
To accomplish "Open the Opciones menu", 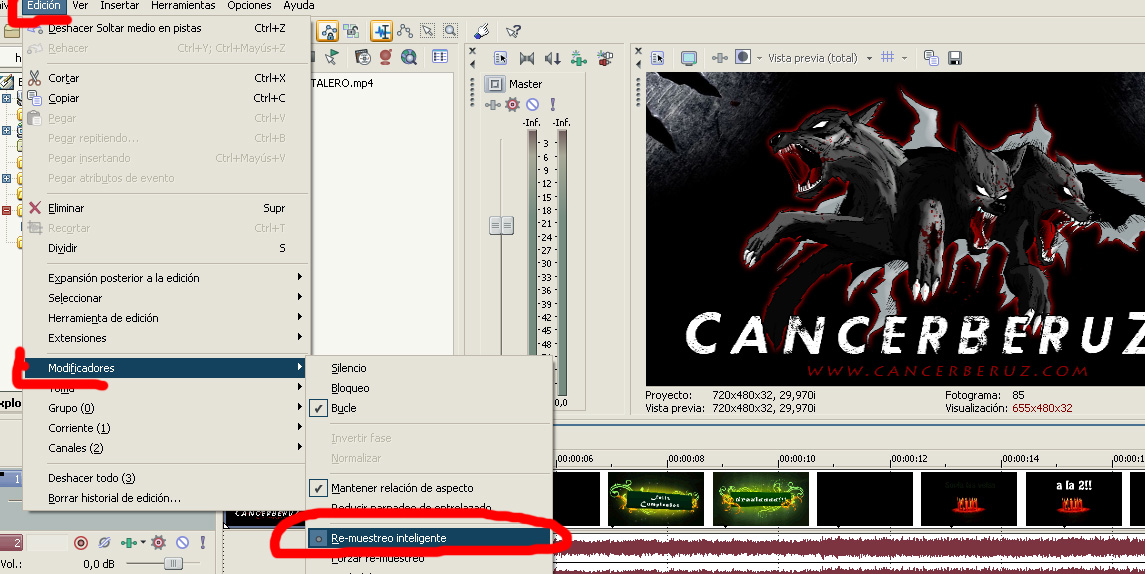I will 250,6.
